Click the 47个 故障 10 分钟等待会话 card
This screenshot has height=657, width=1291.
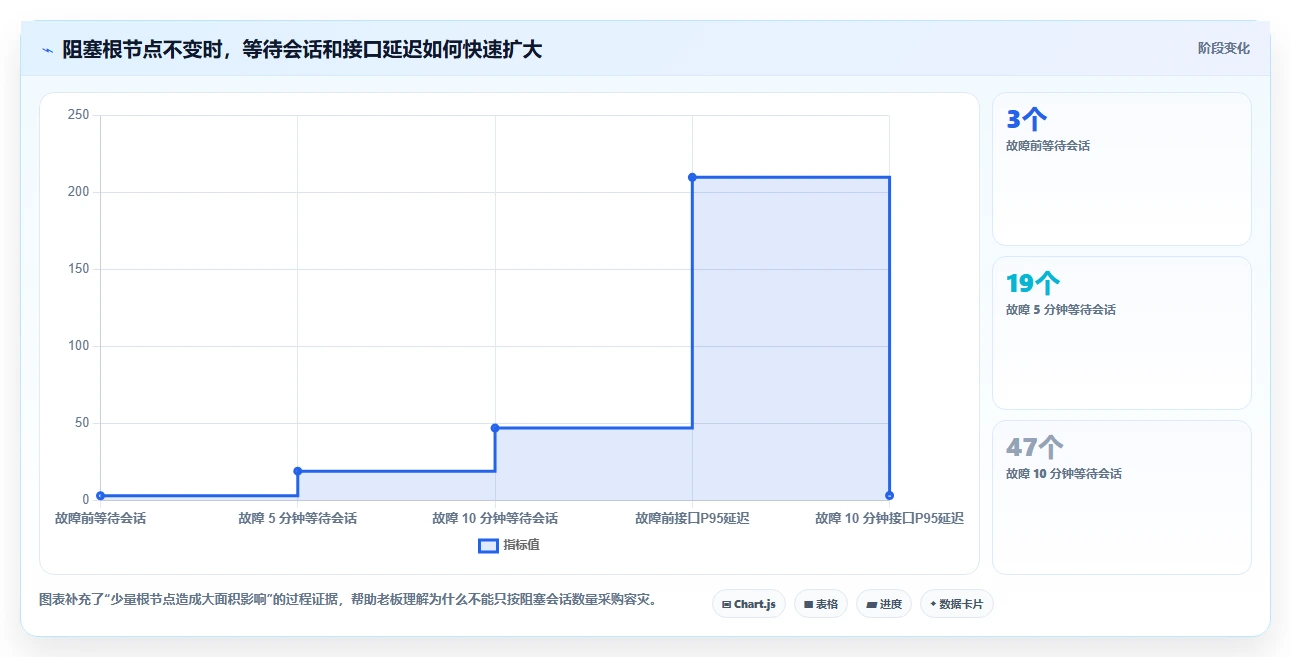click(x=1121, y=497)
